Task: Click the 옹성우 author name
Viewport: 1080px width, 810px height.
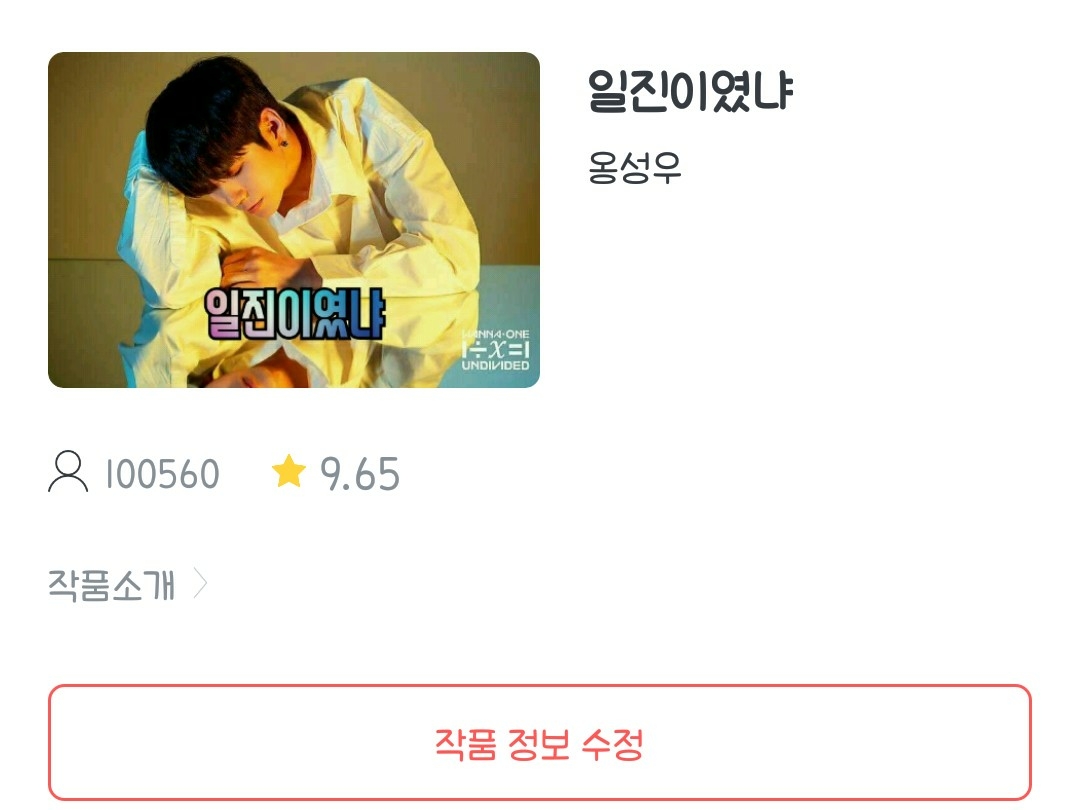Action: [x=634, y=167]
